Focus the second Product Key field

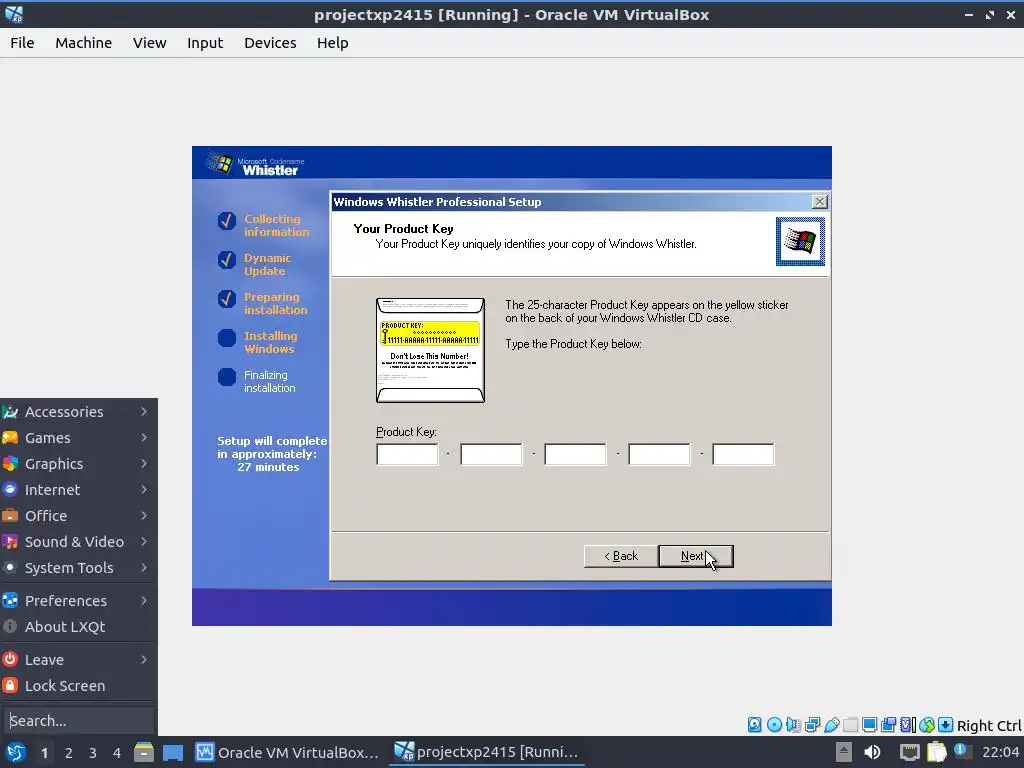pos(491,454)
